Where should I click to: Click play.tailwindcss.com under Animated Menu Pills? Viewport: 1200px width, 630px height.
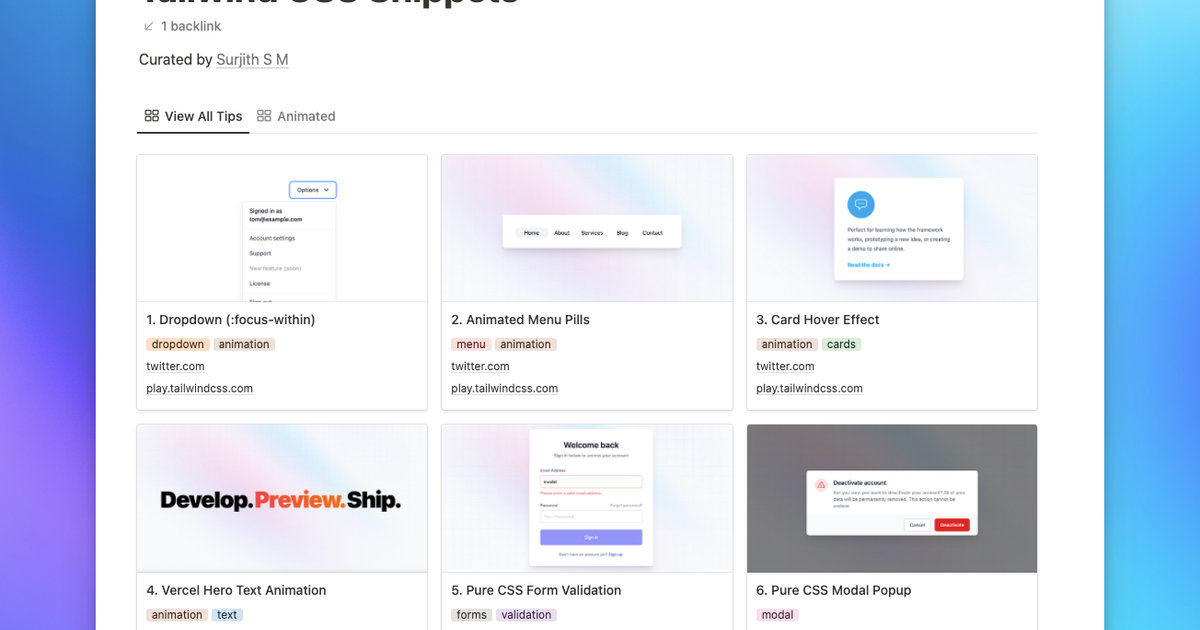tap(504, 388)
